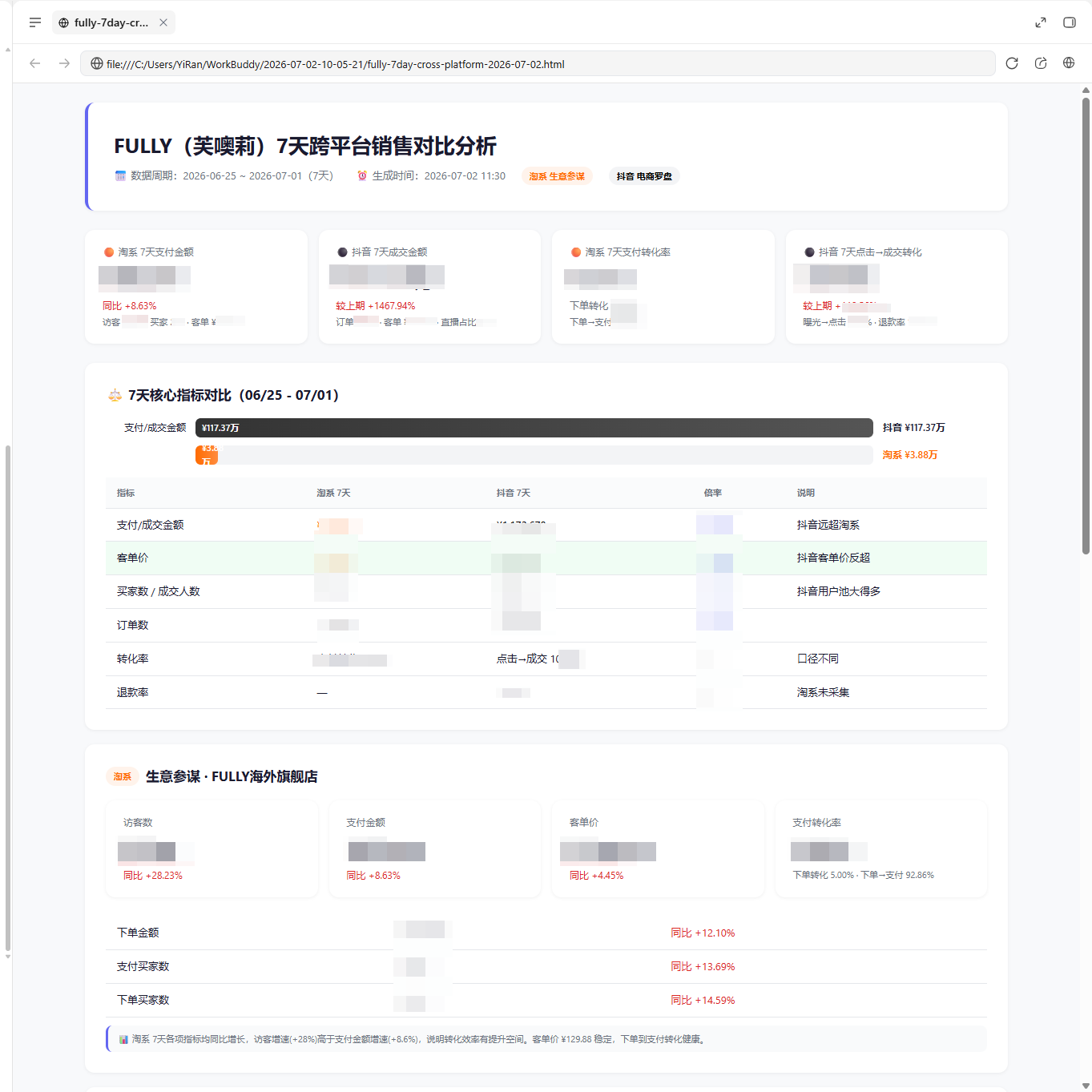The image size is (1092, 1092).
Task: Open the sidebar menu icon
Action: coord(34,22)
